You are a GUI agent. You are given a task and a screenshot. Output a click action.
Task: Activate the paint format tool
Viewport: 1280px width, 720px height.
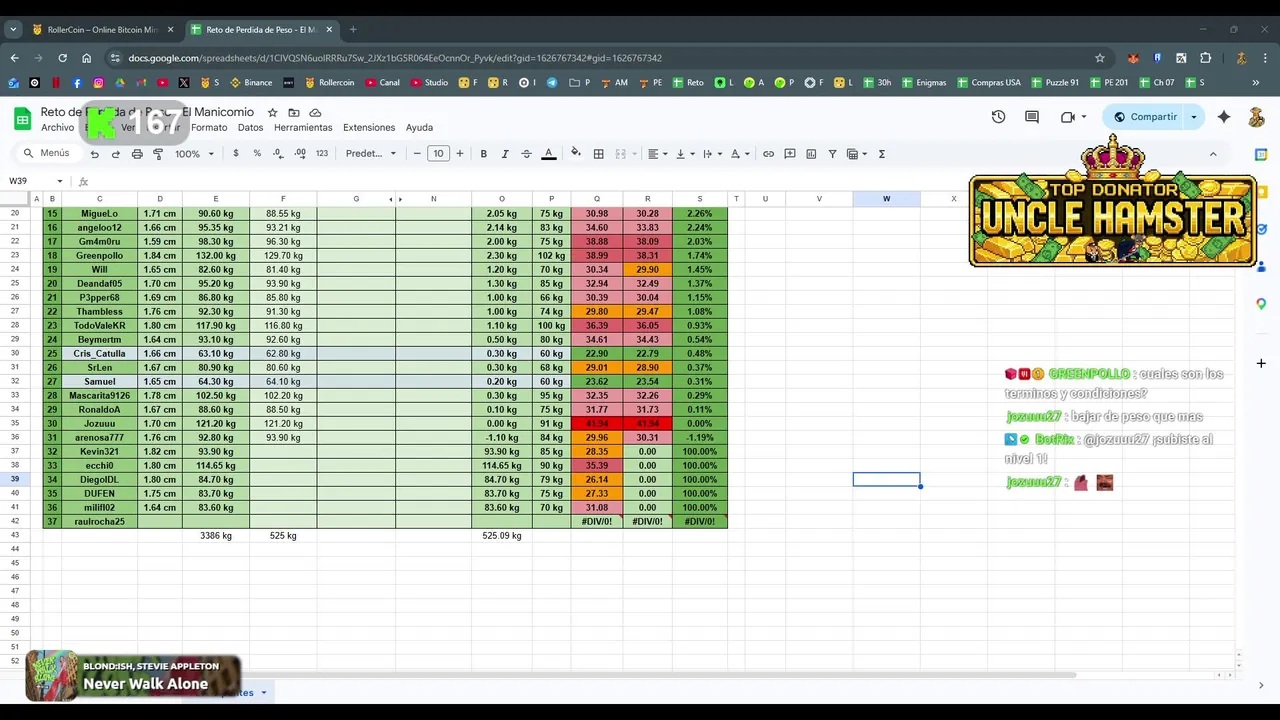pyautogui.click(x=158, y=154)
